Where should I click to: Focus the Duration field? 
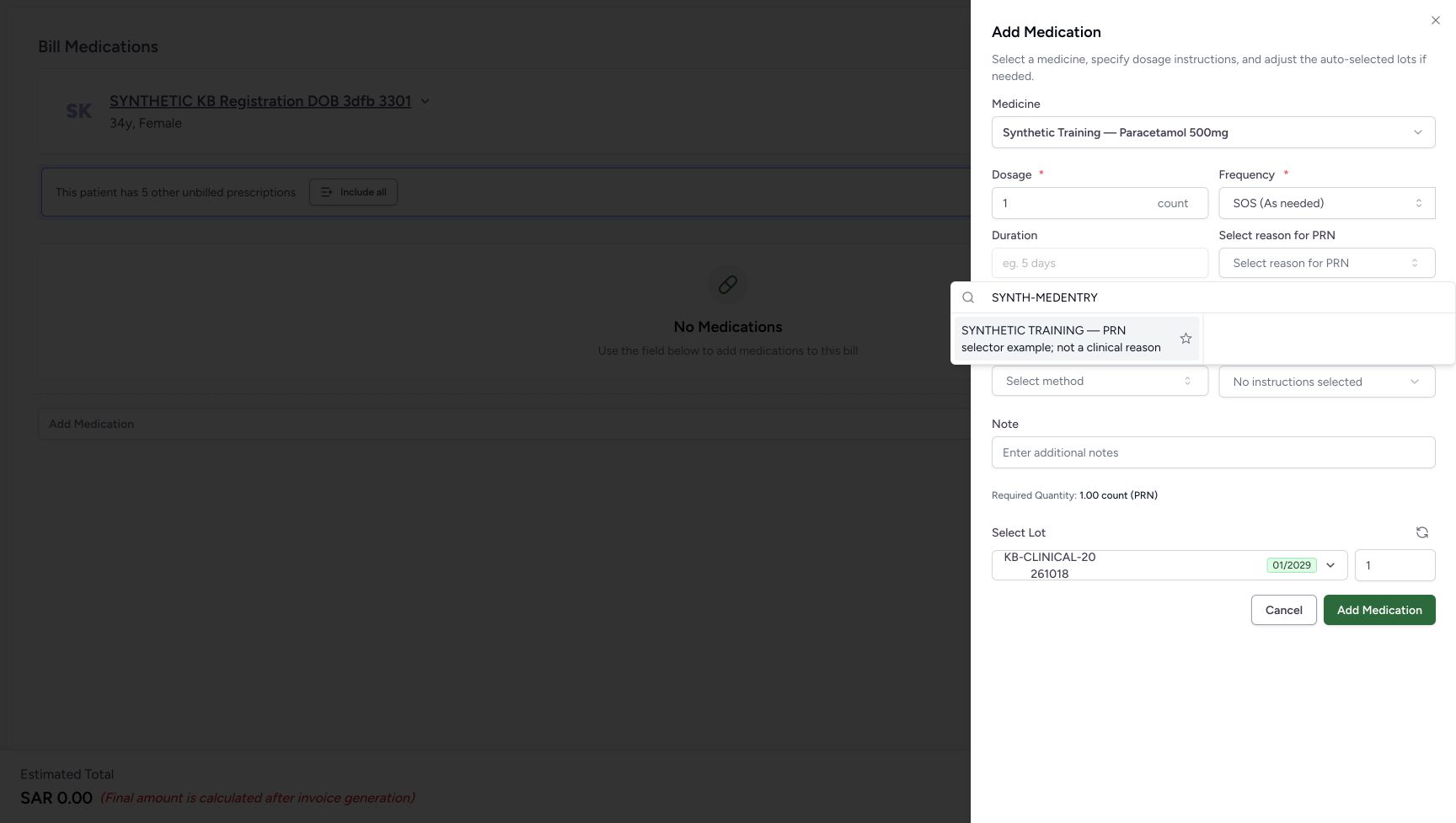[x=1100, y=263]
